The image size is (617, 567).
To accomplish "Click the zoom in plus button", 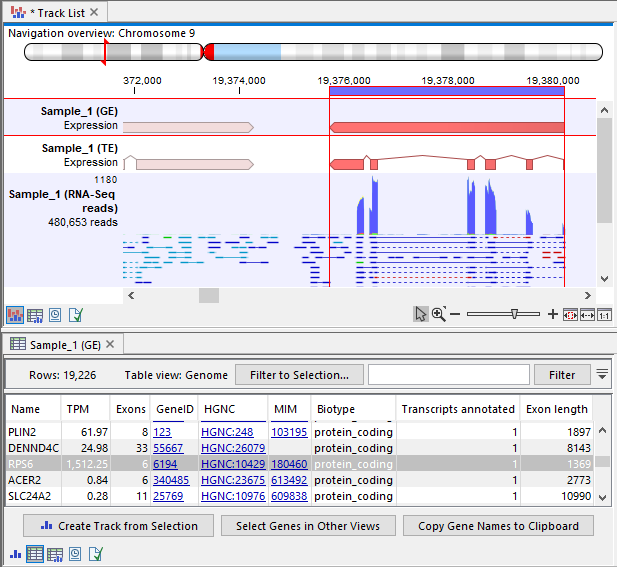I will (553, 314).
